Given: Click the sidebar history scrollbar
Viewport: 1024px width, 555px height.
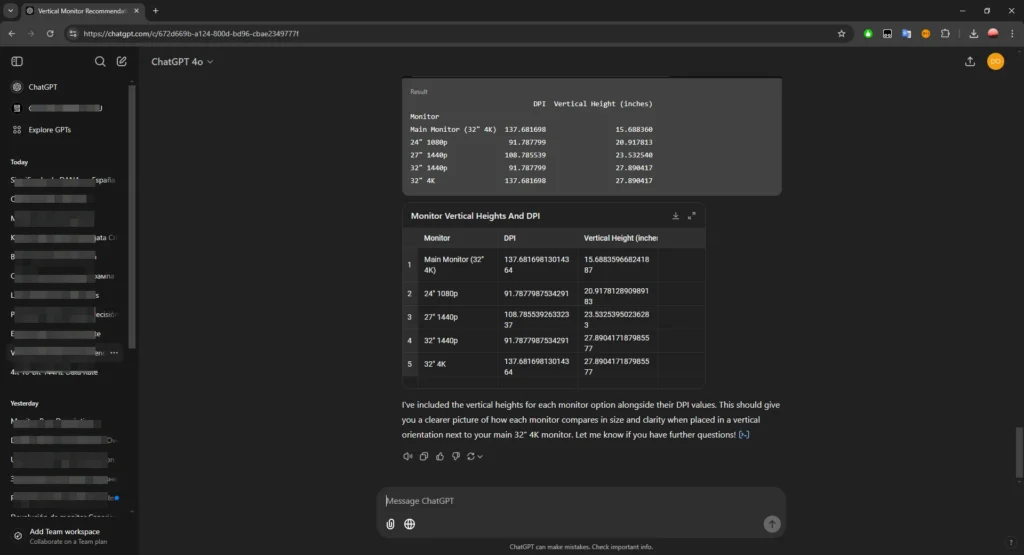Looking at the screenshot, I should [132, 215].
